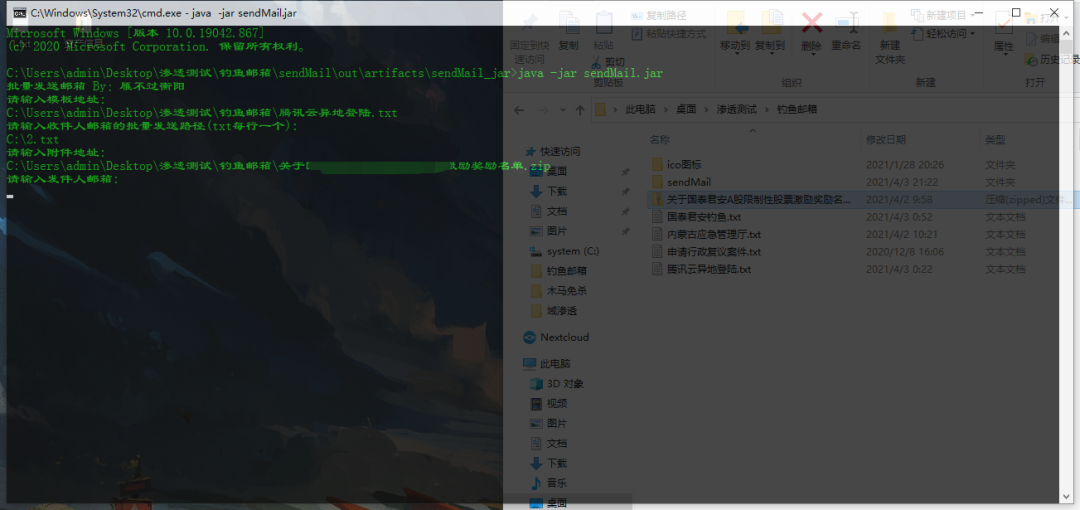This screenshot has width=1080, height=510.
Task: Open 视频 (Videos) under 此电脑
Action: click(x=548, y=403)
